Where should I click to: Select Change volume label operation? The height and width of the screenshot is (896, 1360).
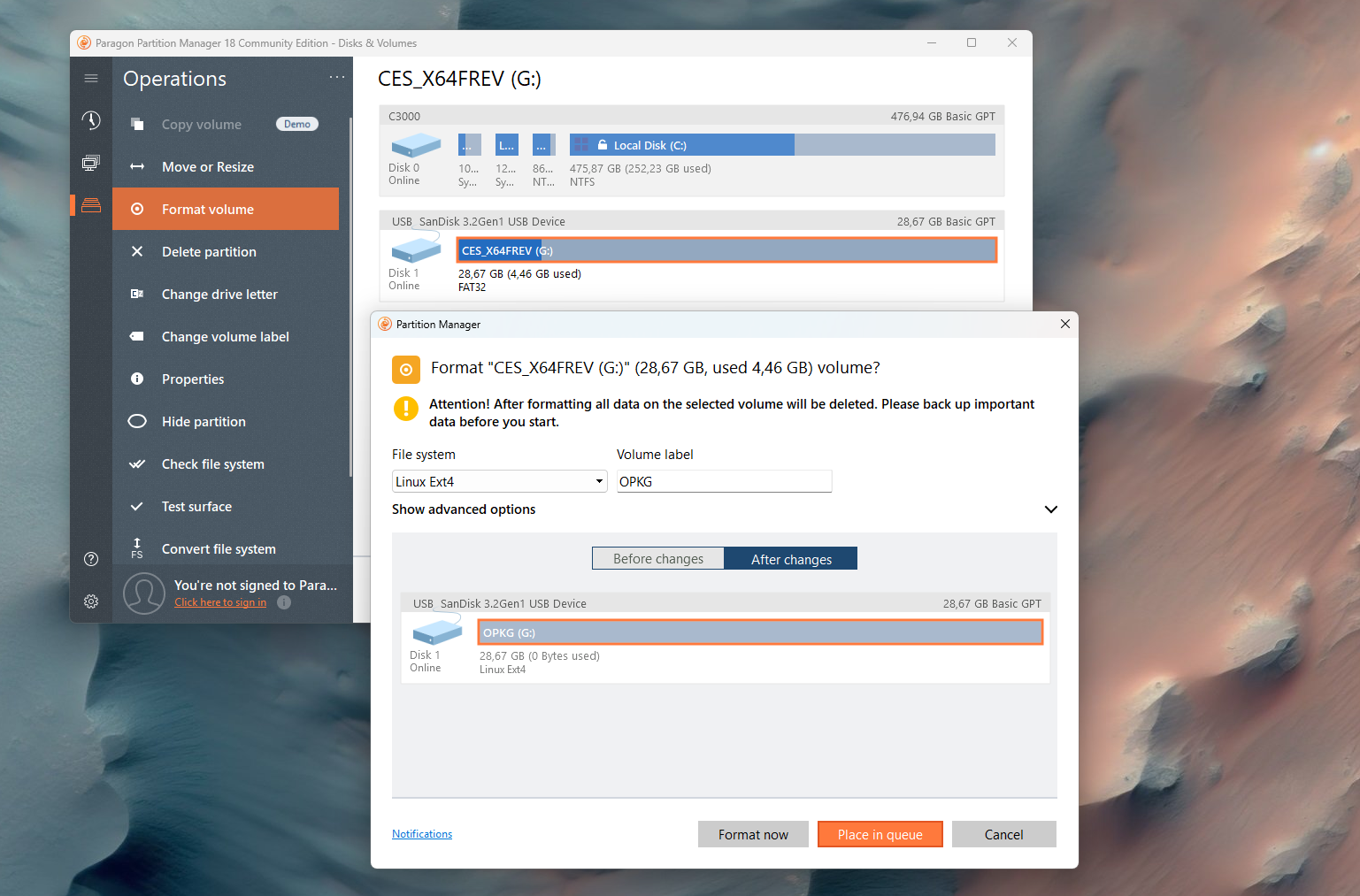pos(226,336)
